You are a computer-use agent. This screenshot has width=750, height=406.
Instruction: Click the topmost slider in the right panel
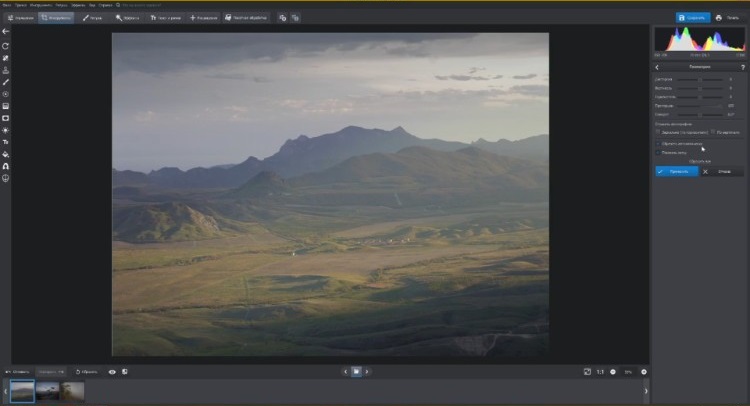click(x=700, y=78)
